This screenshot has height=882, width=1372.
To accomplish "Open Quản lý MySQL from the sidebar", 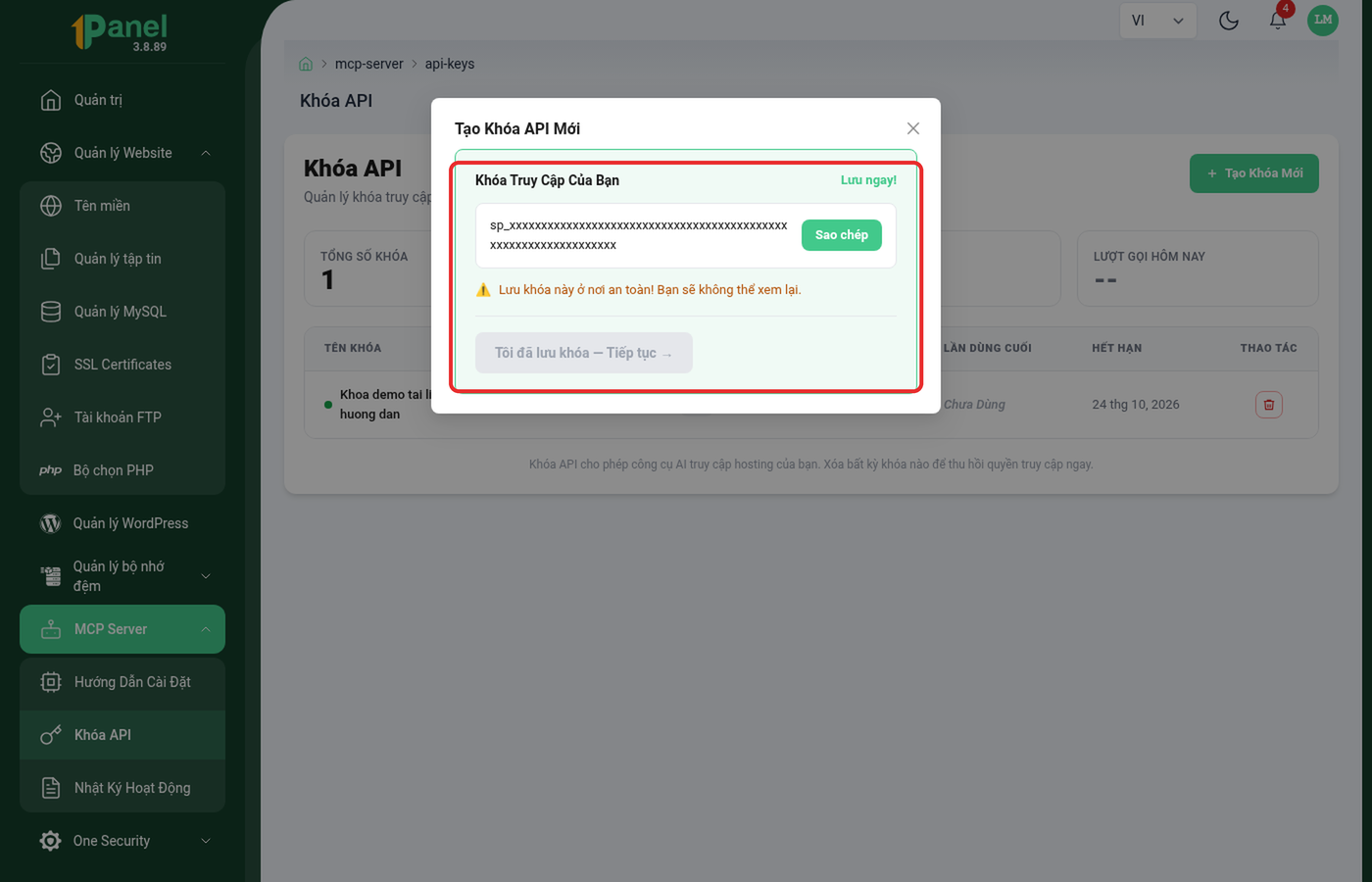I will click(x=122, y=312).
